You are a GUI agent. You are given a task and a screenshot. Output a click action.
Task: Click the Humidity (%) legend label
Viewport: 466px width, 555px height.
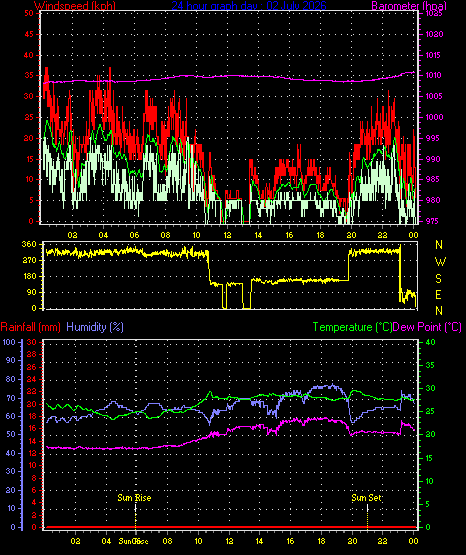pyautogui.click(x=95, y=327)
